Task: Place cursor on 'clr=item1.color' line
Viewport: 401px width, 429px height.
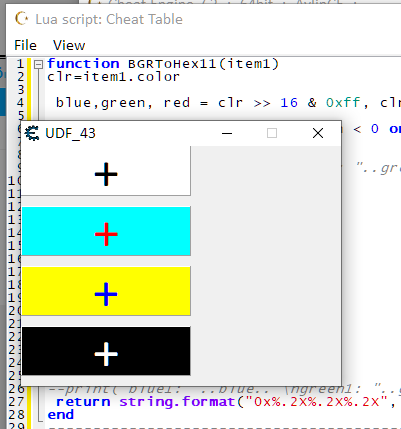Action: [113, 77]
